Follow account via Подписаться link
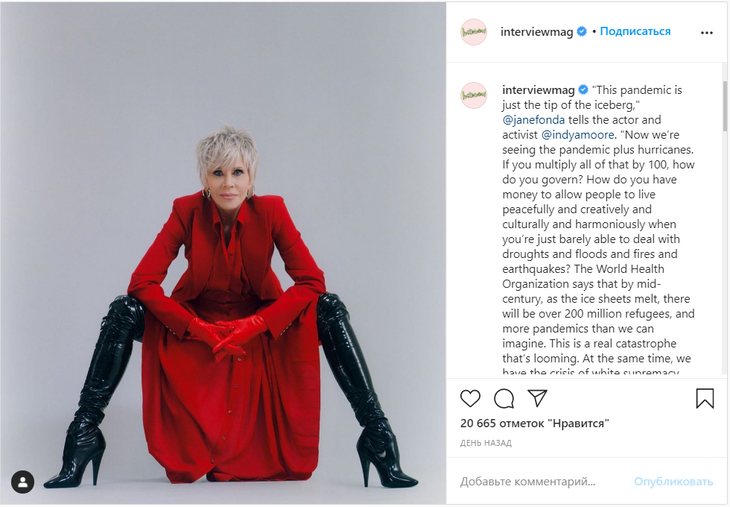Viewport: 730px width, 507px height. click(x=635, y=31)
